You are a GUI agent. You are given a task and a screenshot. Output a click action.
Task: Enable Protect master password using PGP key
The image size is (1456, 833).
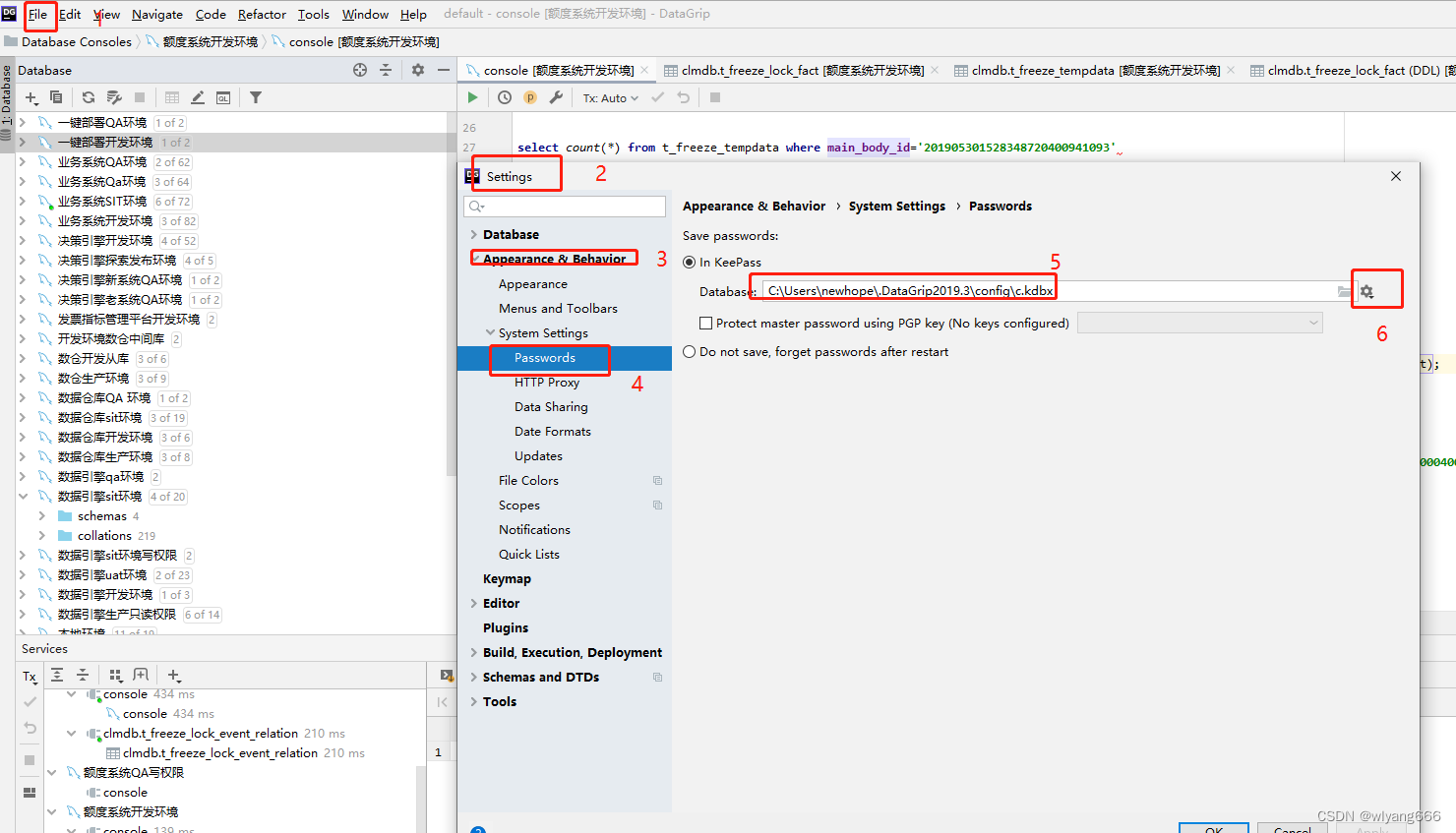(x=705, y=323)
